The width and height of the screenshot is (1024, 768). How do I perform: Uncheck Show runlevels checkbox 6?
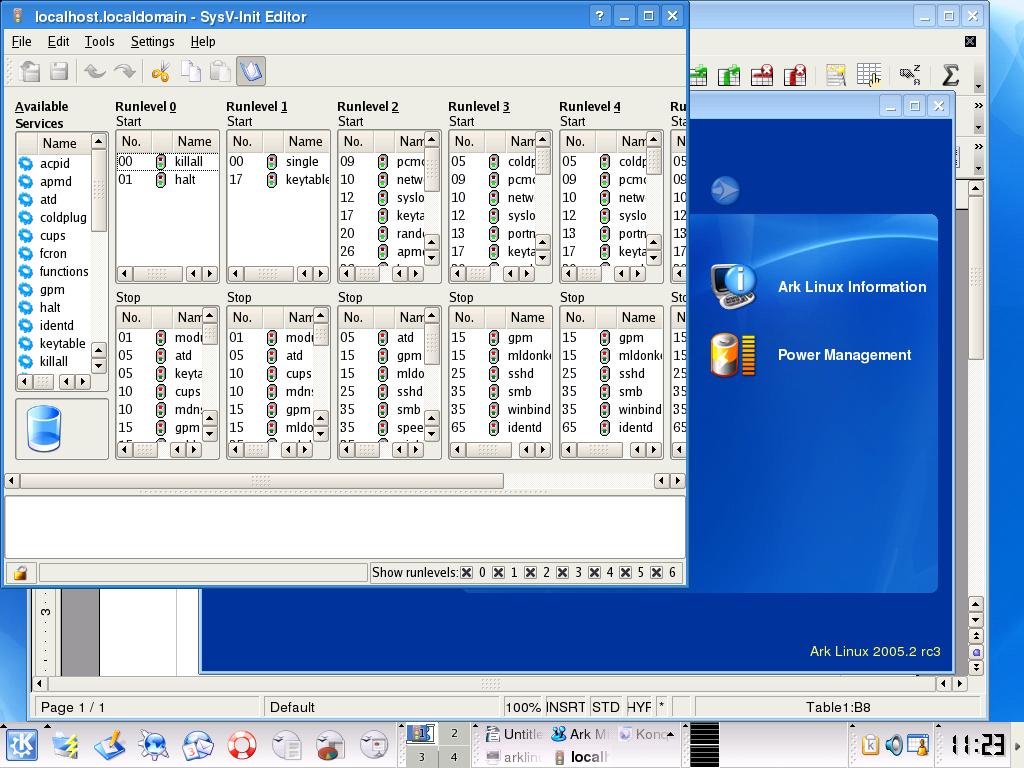coord(656,573)
